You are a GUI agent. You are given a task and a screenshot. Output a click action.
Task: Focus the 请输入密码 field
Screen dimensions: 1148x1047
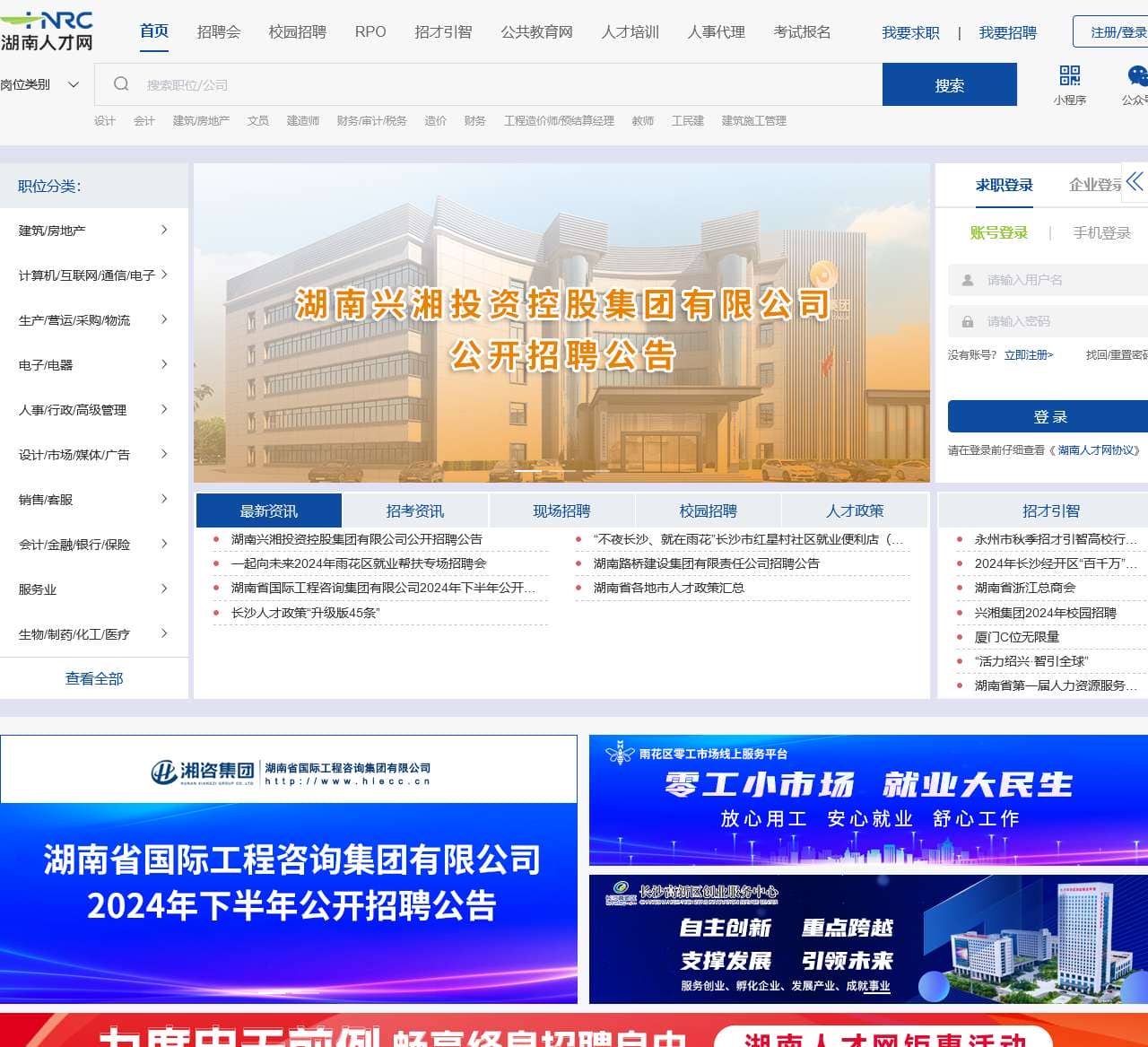(1048, 321)
